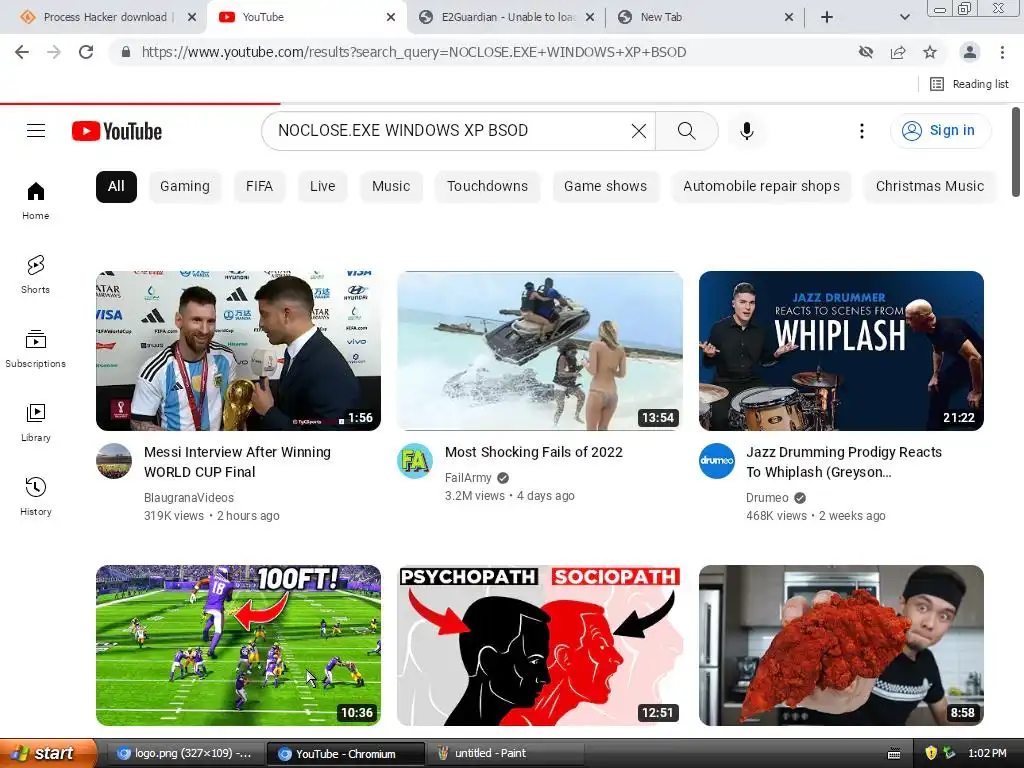The height and width of the screenshot is (768, 1024).
Task: Open Library in the sidebar
Action: click(x=35, y=423)
